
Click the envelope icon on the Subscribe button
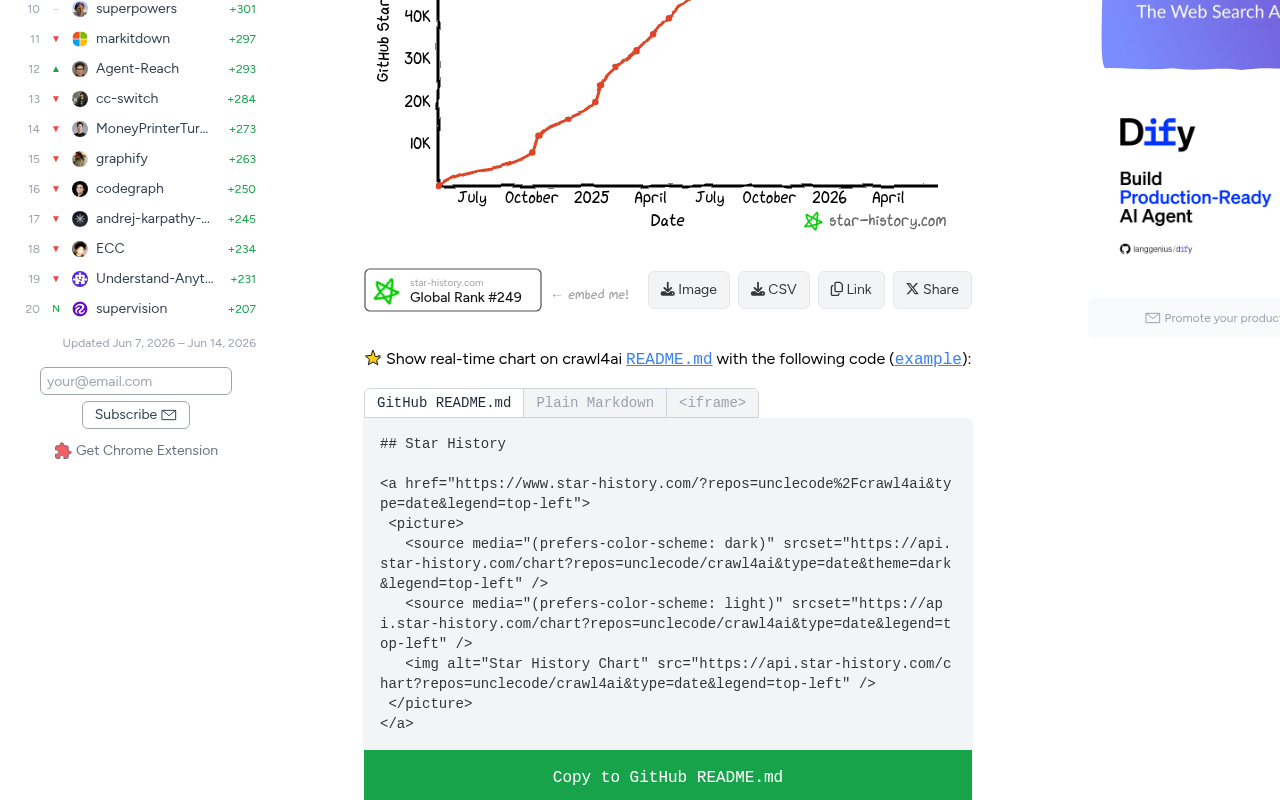(169, 415)
